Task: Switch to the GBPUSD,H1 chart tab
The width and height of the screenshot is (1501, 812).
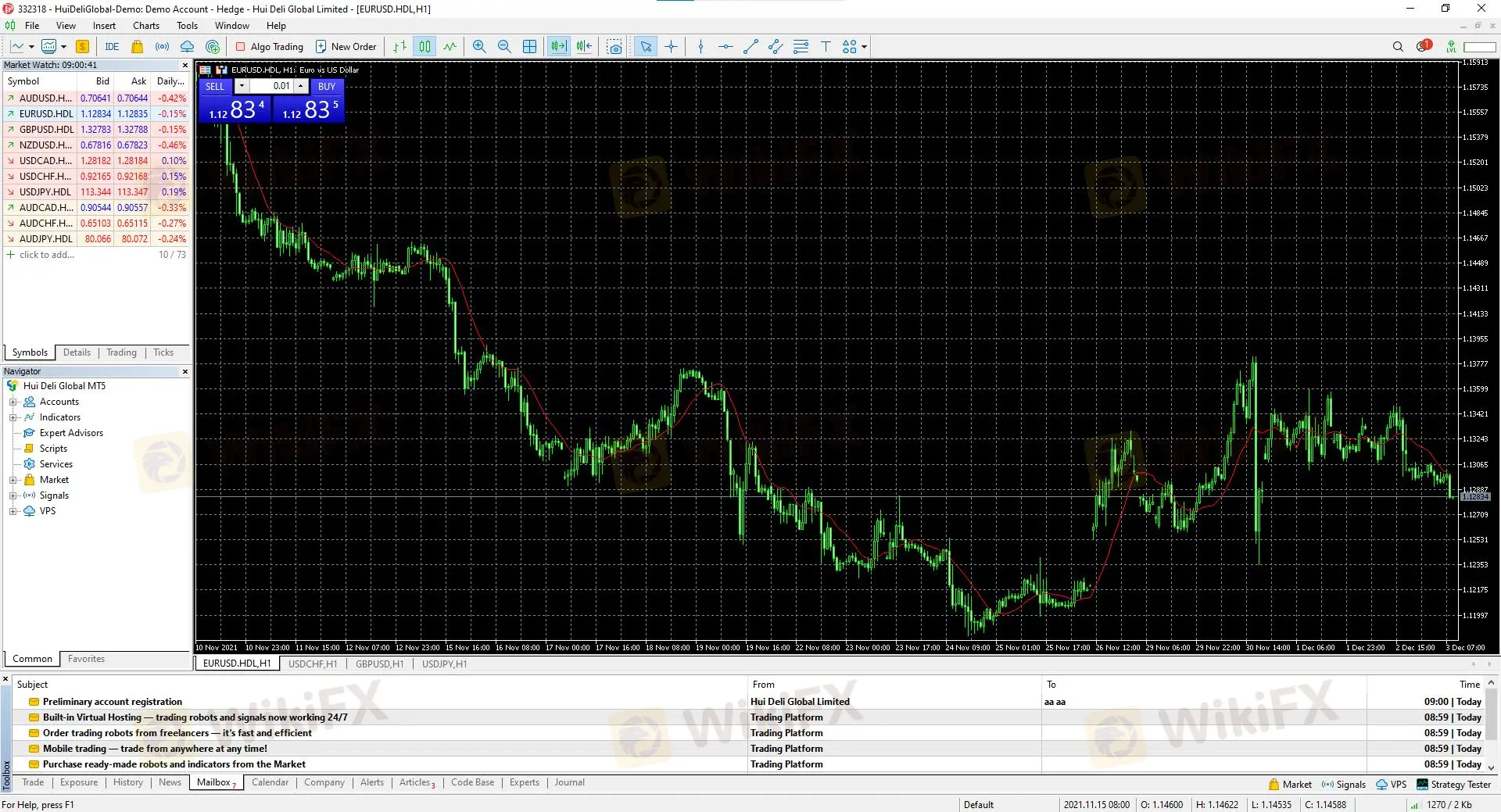Action: tap(379, 664)
